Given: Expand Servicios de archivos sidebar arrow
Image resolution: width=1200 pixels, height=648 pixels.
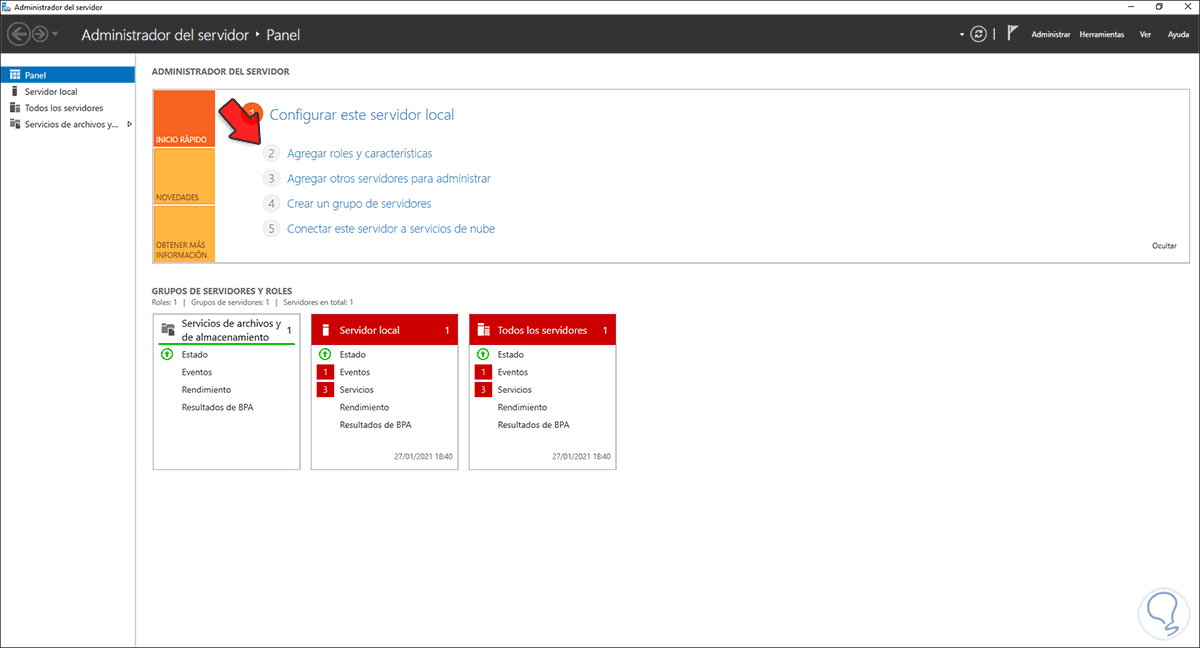Looking at the screenshot, I should [130, 124].
